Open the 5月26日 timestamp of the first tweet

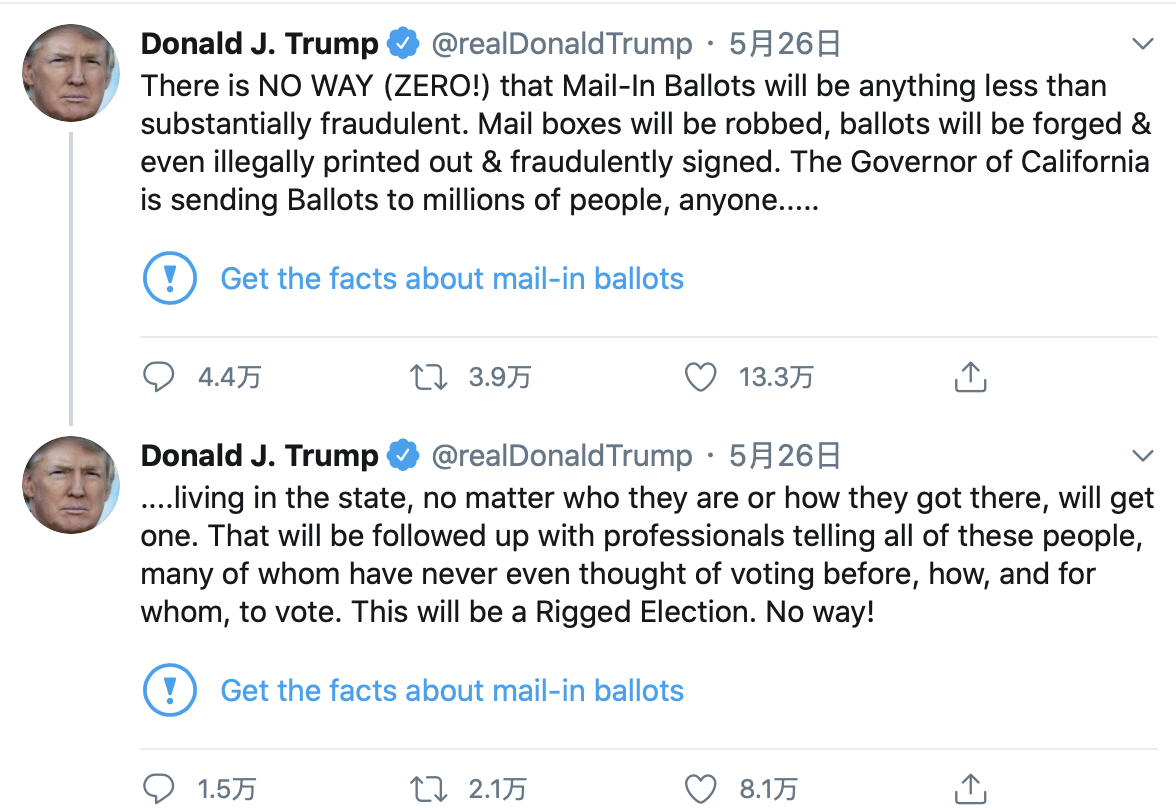[784, 44]
